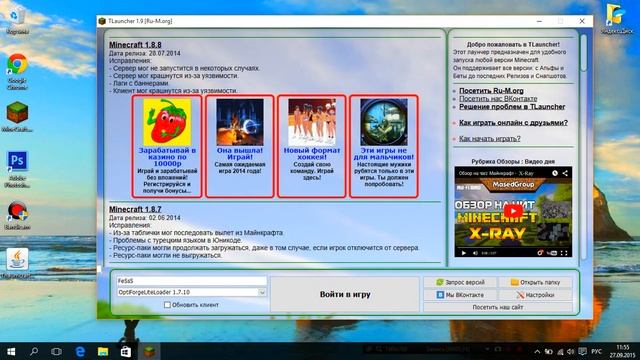The image size is (640, 360).
Task: Play the X-Ray video with YouTube button
Action: [x=513, y=211]
